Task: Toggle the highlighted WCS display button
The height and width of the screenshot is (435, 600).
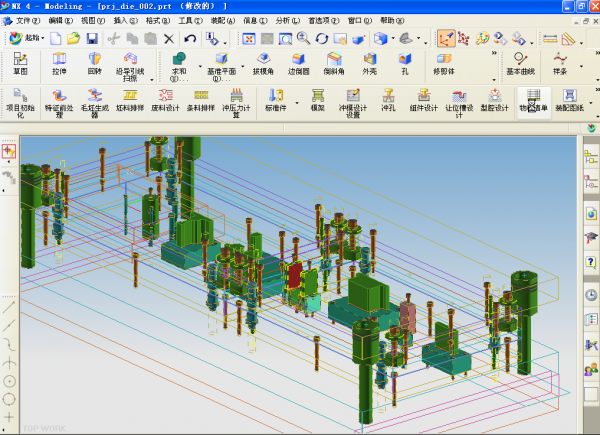Action: pyautogui.click(x=446, y=38)
